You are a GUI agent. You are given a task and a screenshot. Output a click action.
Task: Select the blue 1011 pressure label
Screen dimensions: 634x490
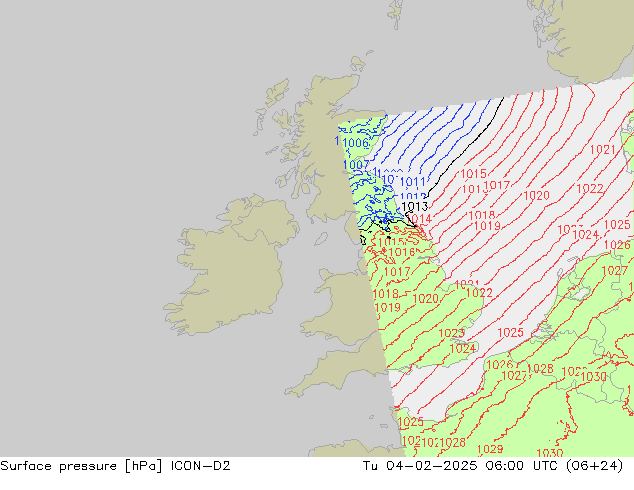coord(411,182)
